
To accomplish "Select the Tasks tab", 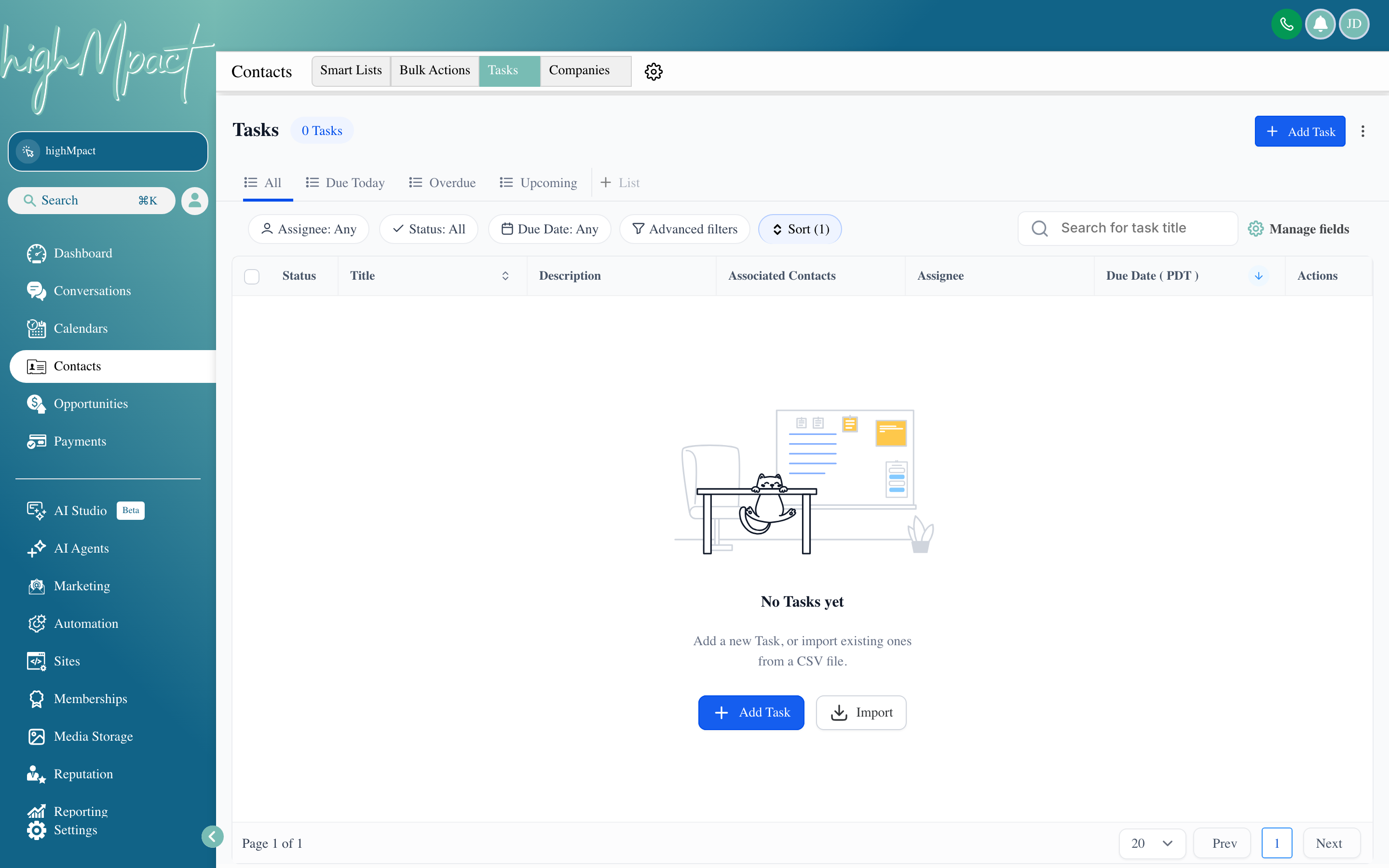I will pos(509,70).
